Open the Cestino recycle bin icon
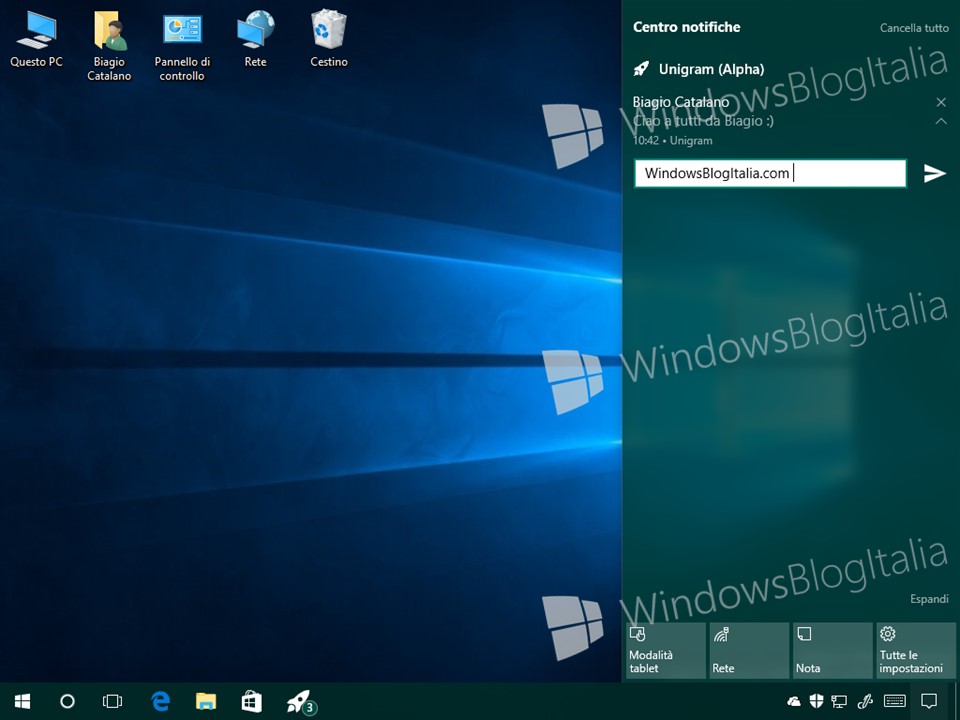The image size is (960, 720). (x=329, y=39)
